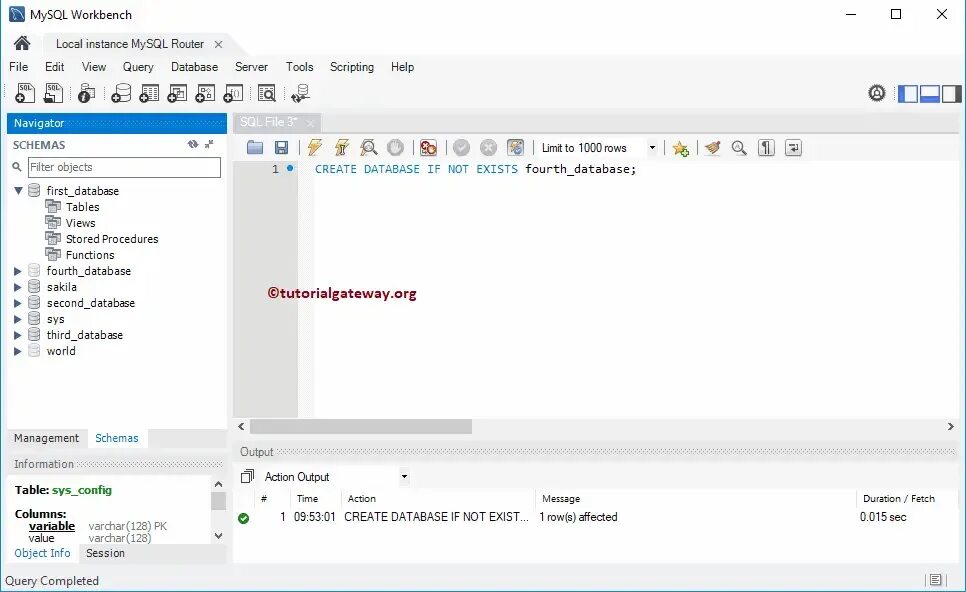Switch to the Management tab
Image resolution: width=966 pixels, height=592 pixels.
pos(47,438)
